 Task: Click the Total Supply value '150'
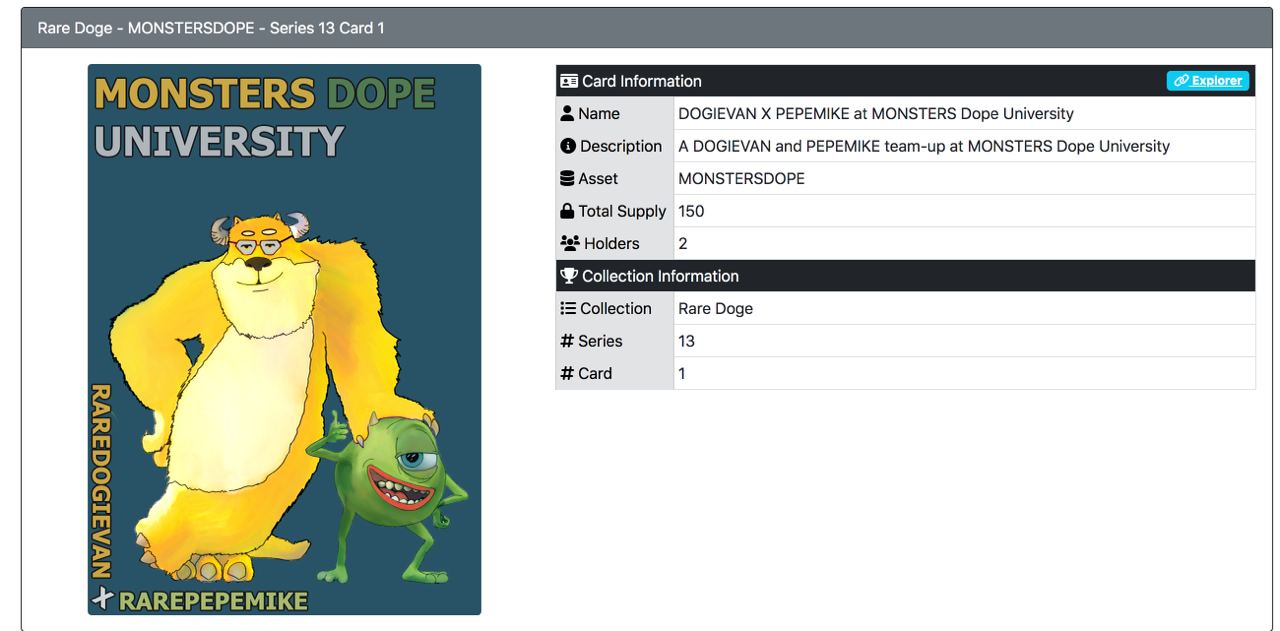click(x=691, y=211)
